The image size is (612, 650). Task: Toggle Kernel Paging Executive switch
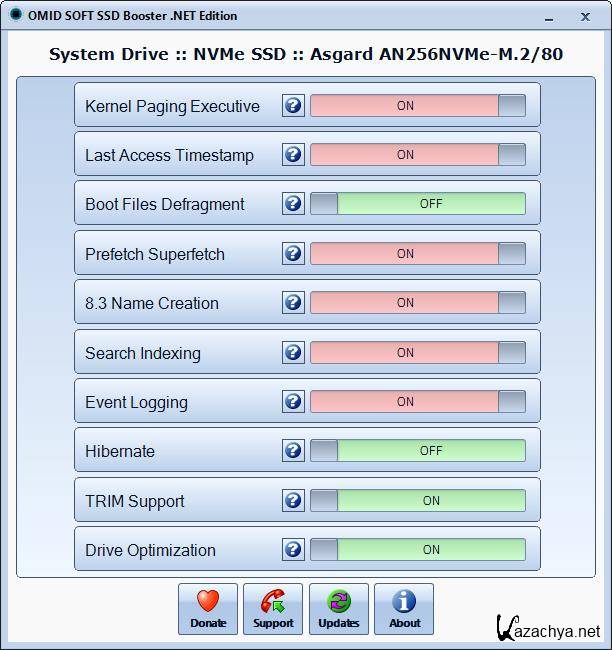click(x=417, y=105)
